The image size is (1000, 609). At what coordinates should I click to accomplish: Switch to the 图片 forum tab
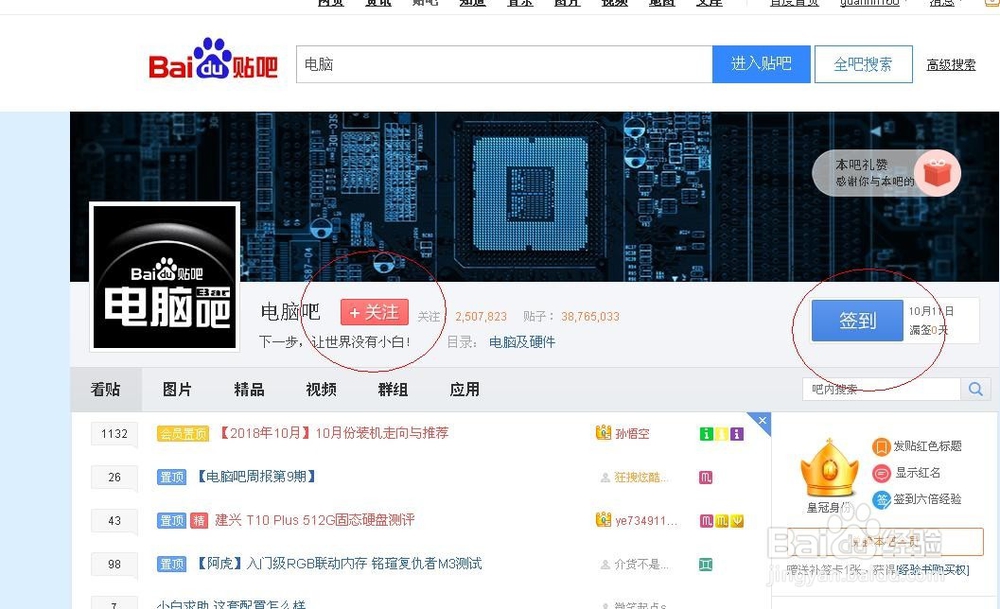pyautogui.click(x=176, y=389)
